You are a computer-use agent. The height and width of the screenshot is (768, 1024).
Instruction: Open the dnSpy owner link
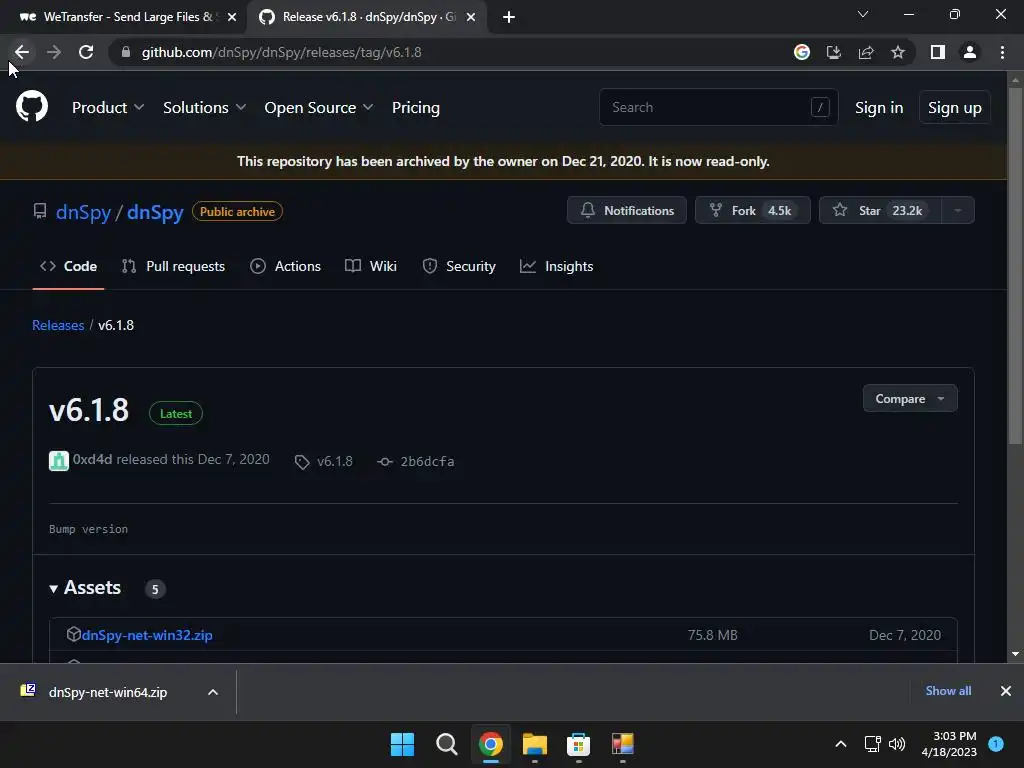pyautogui.click(x=84, y=212)
